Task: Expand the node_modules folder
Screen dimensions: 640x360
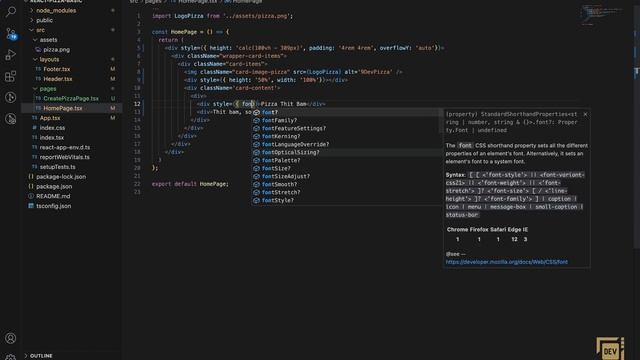Action: pos(31,10)
